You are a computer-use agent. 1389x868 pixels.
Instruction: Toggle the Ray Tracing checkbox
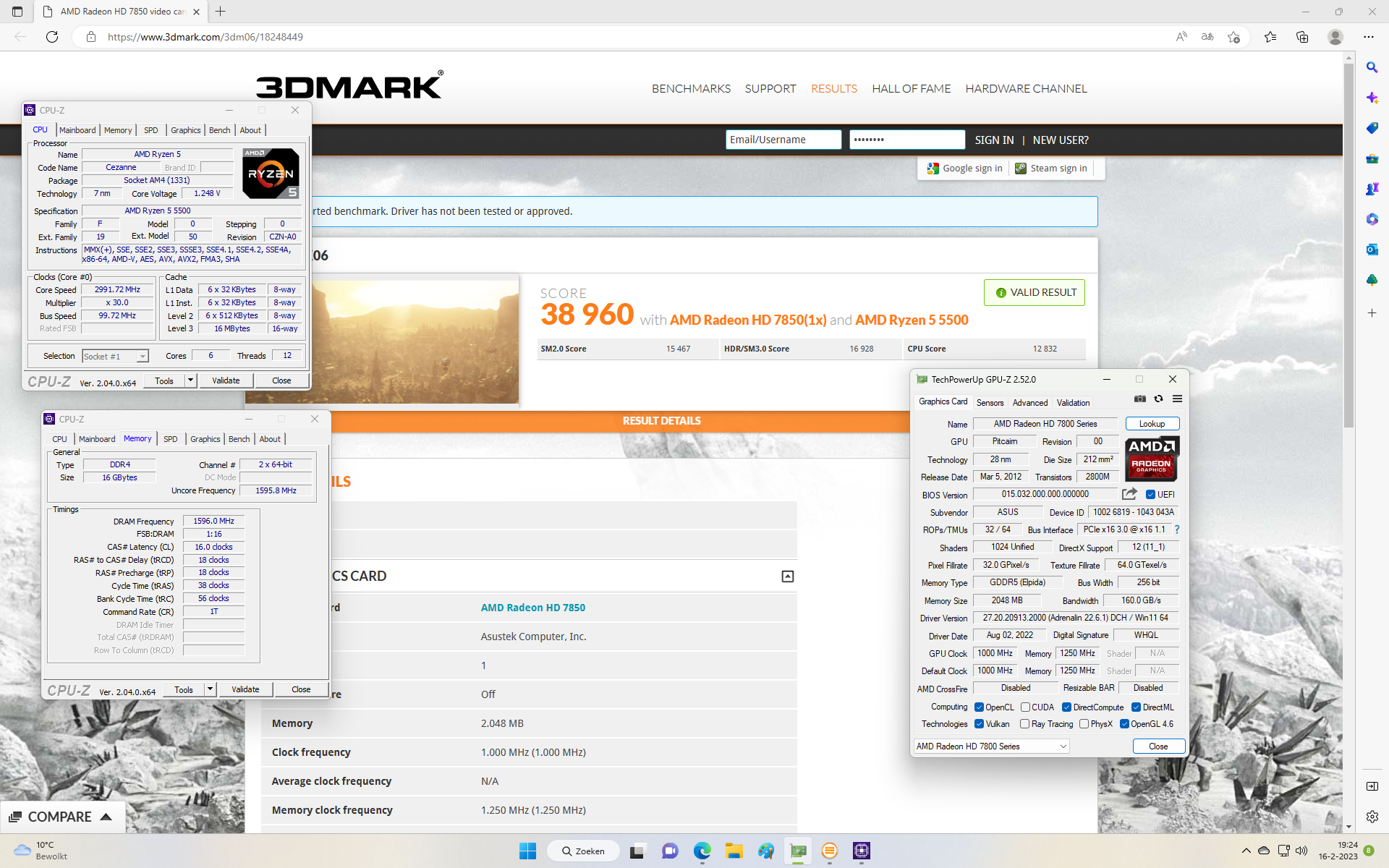[1024, 724]
